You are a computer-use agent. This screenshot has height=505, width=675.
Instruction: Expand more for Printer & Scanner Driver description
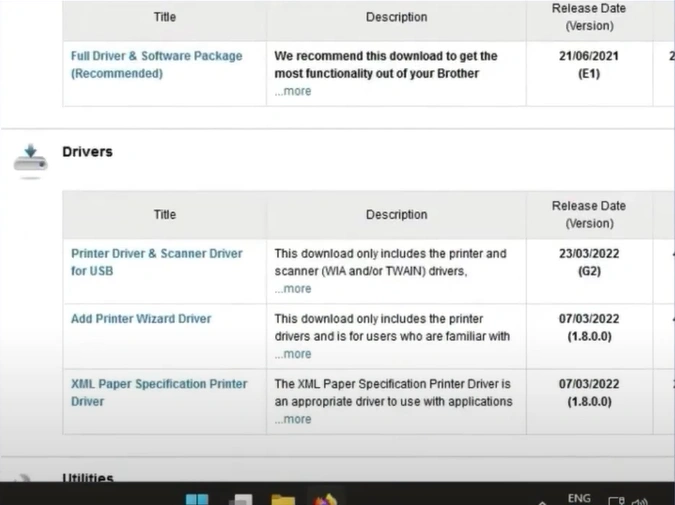tap(293, 289)
